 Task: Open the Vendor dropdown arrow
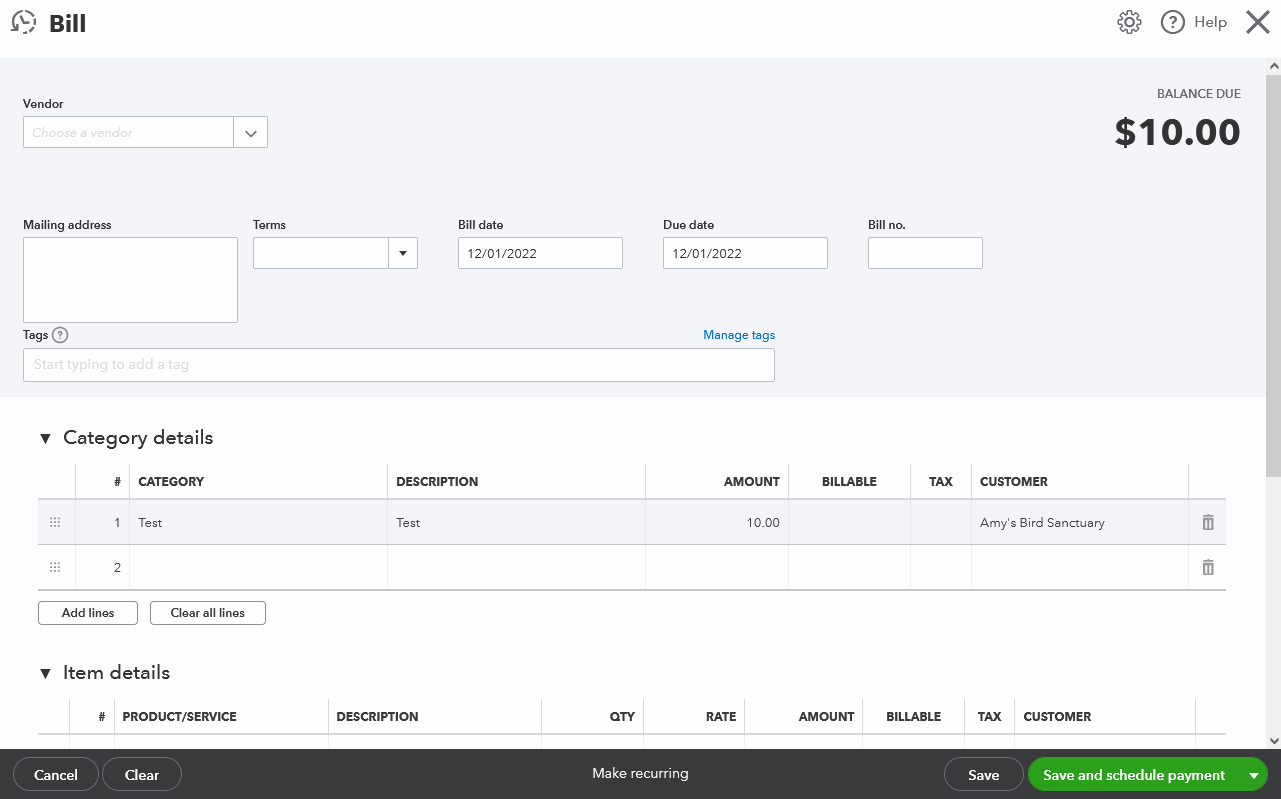250,132
